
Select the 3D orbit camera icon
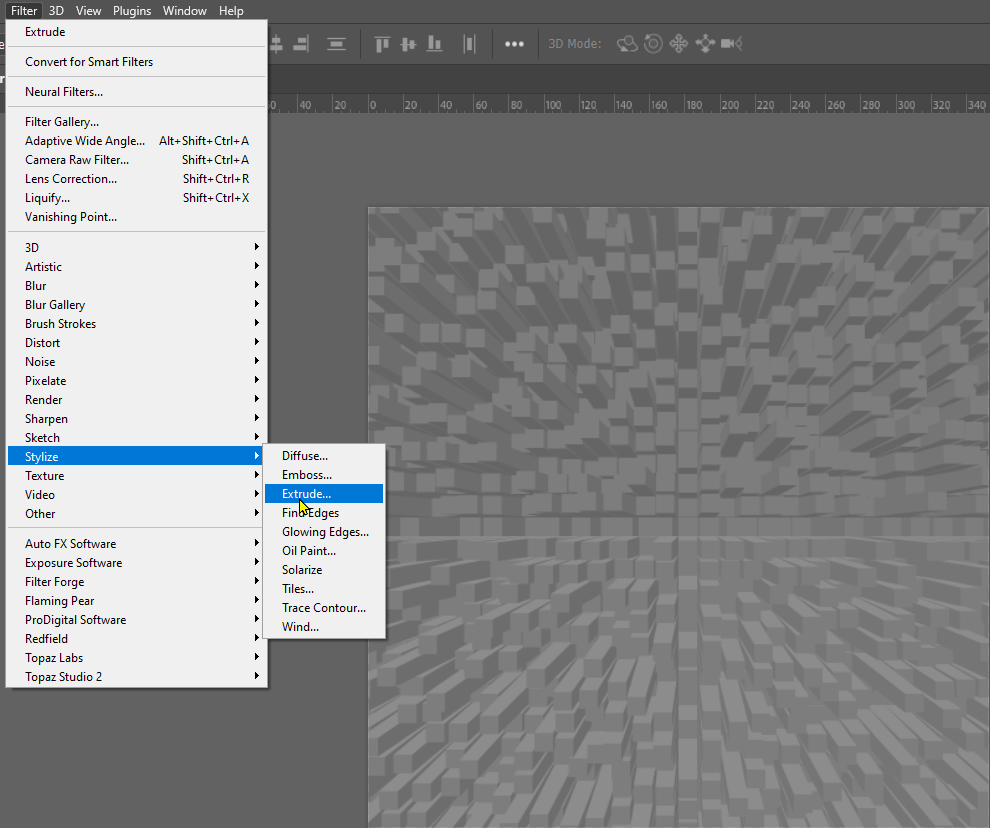click(628, 44)
